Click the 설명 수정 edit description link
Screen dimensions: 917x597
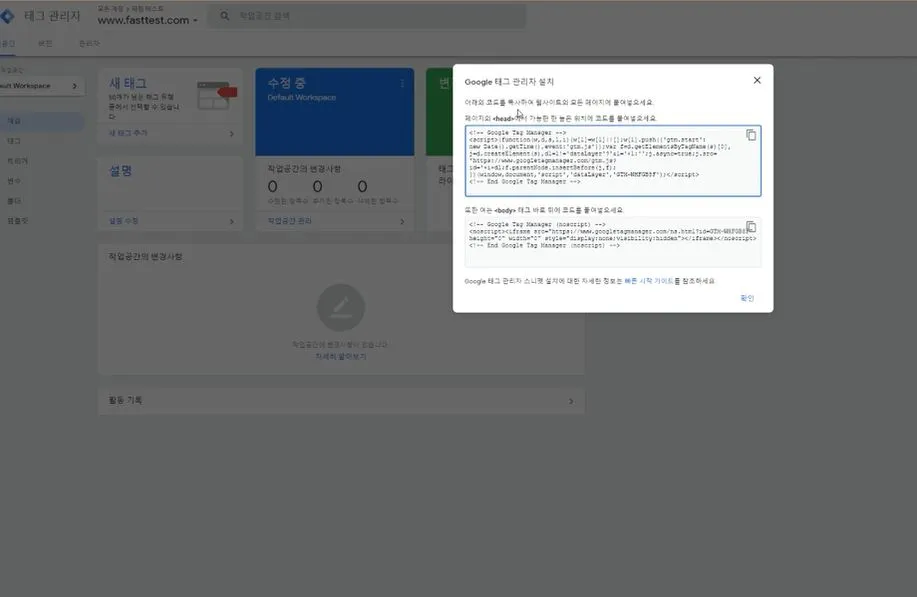[123, 221]
